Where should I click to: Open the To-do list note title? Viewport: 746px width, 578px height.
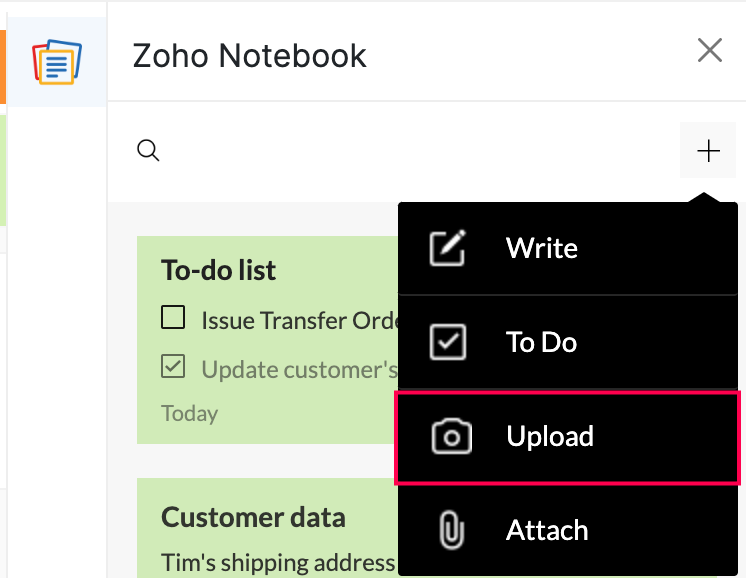219,270
